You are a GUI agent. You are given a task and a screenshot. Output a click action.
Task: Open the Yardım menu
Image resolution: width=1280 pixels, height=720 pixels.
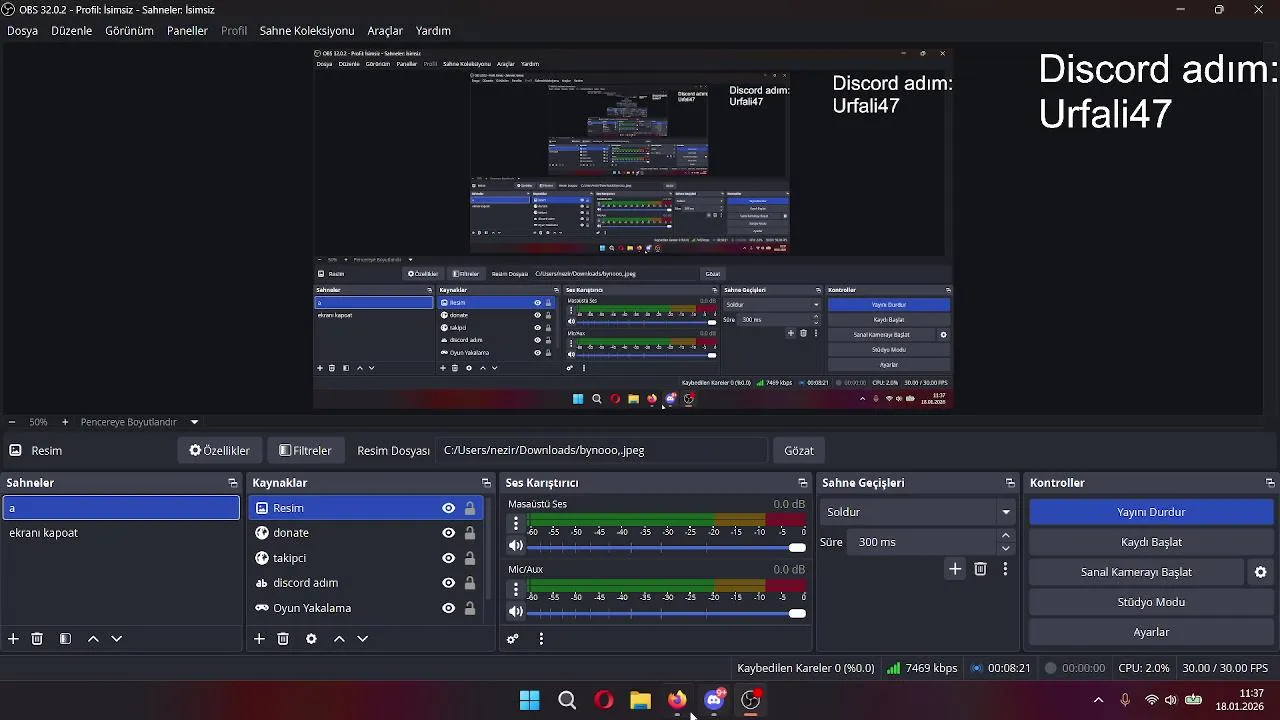(433, 31)
